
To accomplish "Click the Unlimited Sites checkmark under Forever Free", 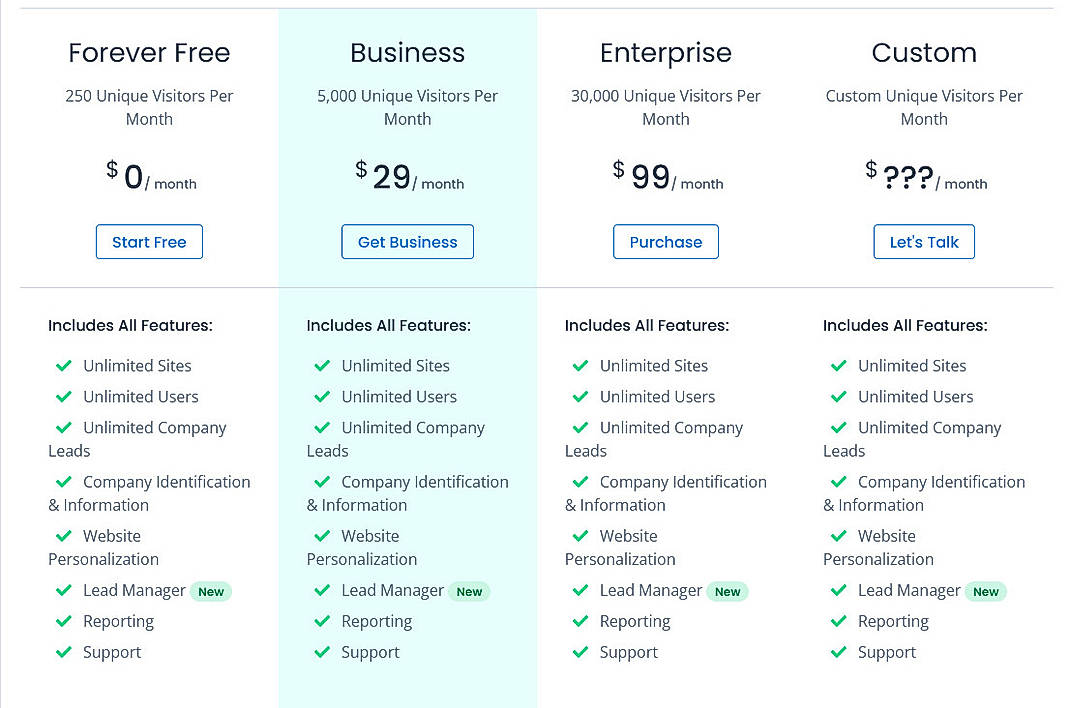I will point(64,366).
